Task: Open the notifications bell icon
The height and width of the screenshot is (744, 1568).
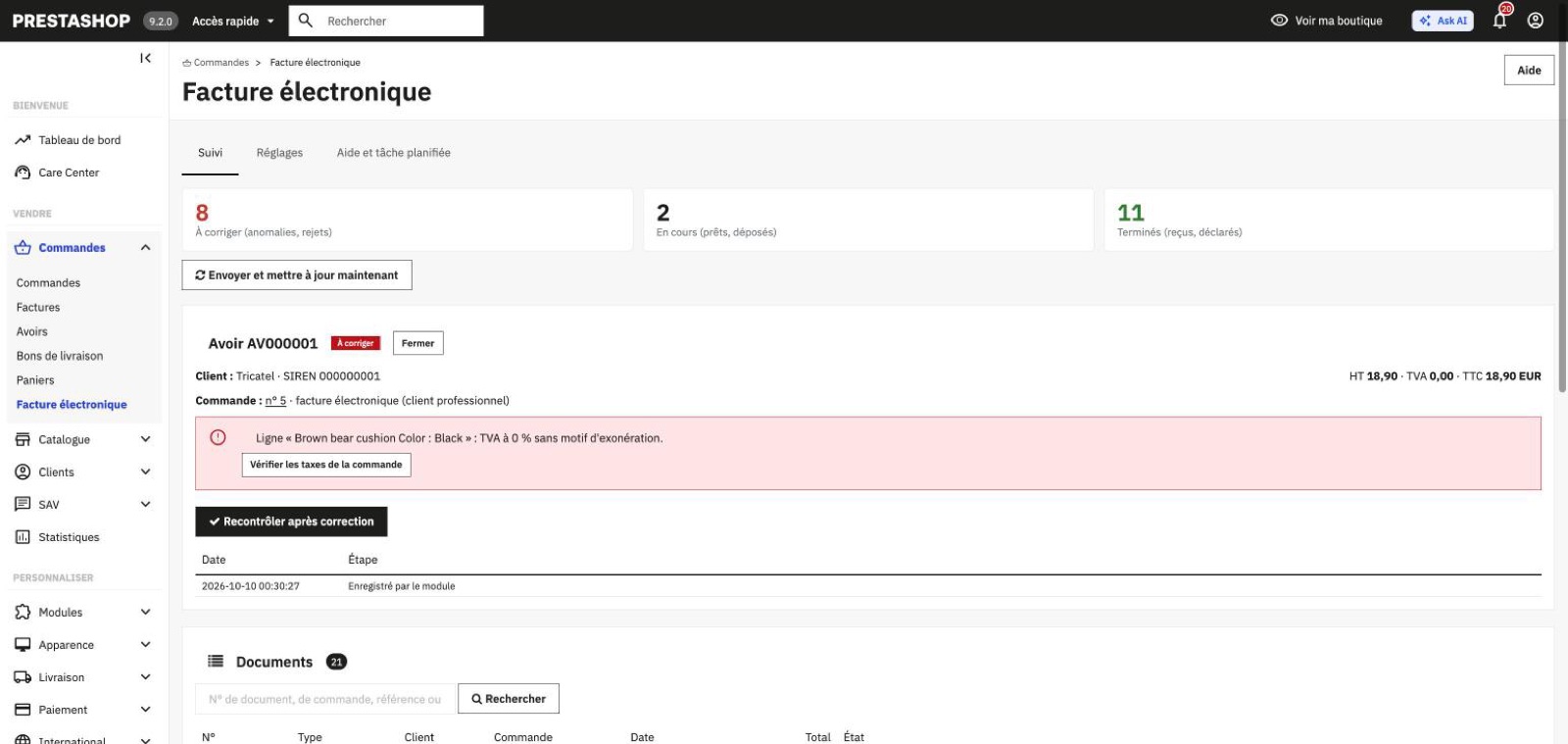Action: (x=1499, y=20)
